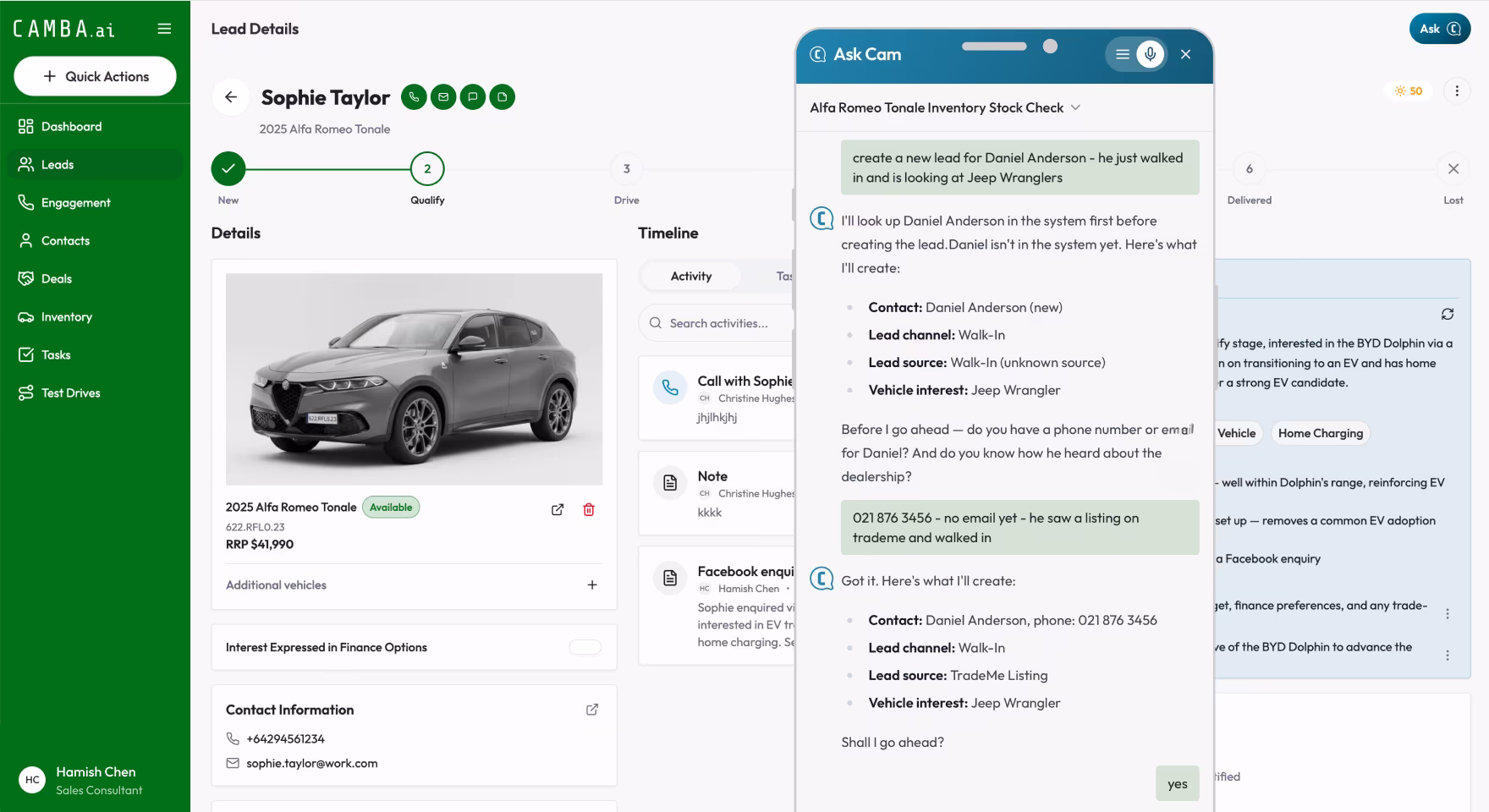Move the lead to stage 3 Drive
This screenshot has height=812, width=1489.
coord(626,168)
